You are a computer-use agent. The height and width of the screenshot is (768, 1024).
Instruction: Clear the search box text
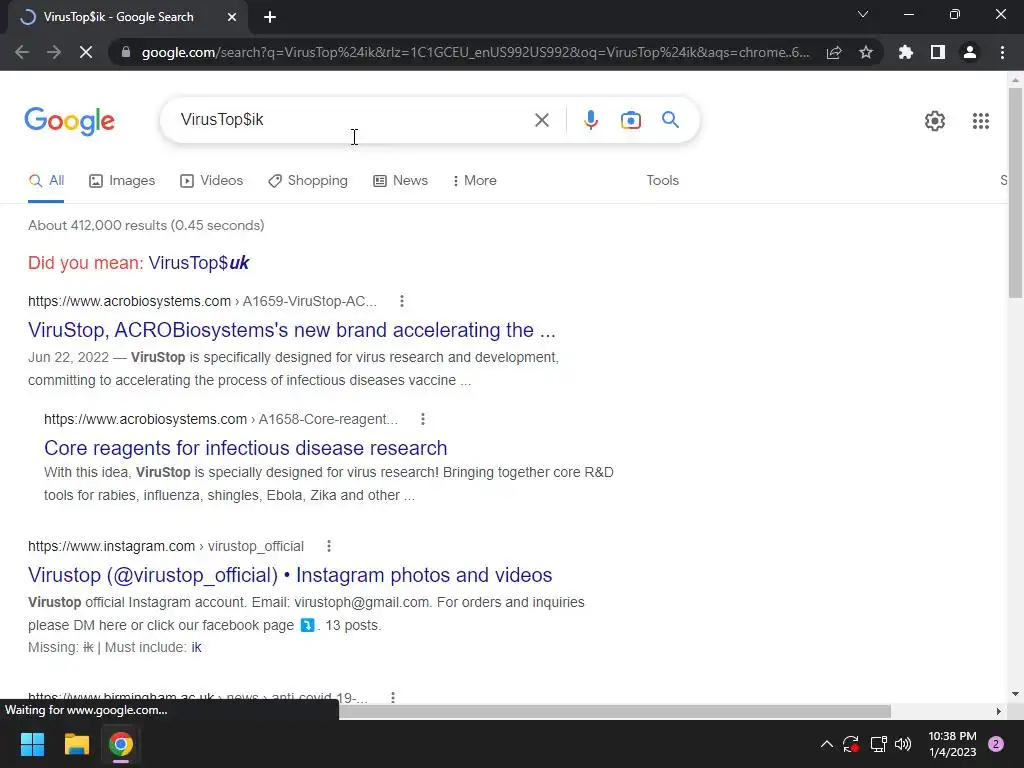pyautogui.click(x=541, y=120)
